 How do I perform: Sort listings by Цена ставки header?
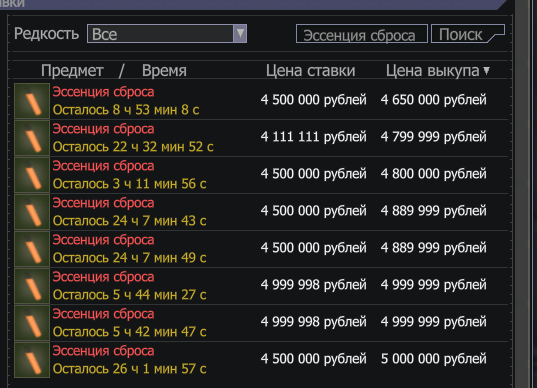311,71
